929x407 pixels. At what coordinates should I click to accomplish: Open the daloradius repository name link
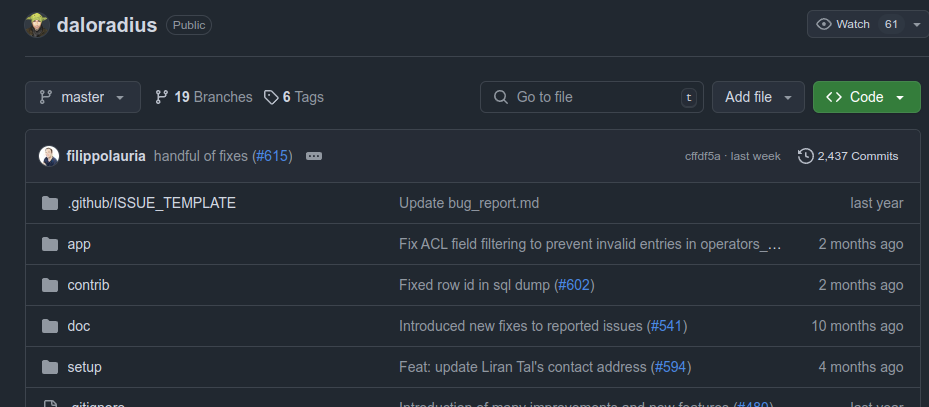coord(107,25)
